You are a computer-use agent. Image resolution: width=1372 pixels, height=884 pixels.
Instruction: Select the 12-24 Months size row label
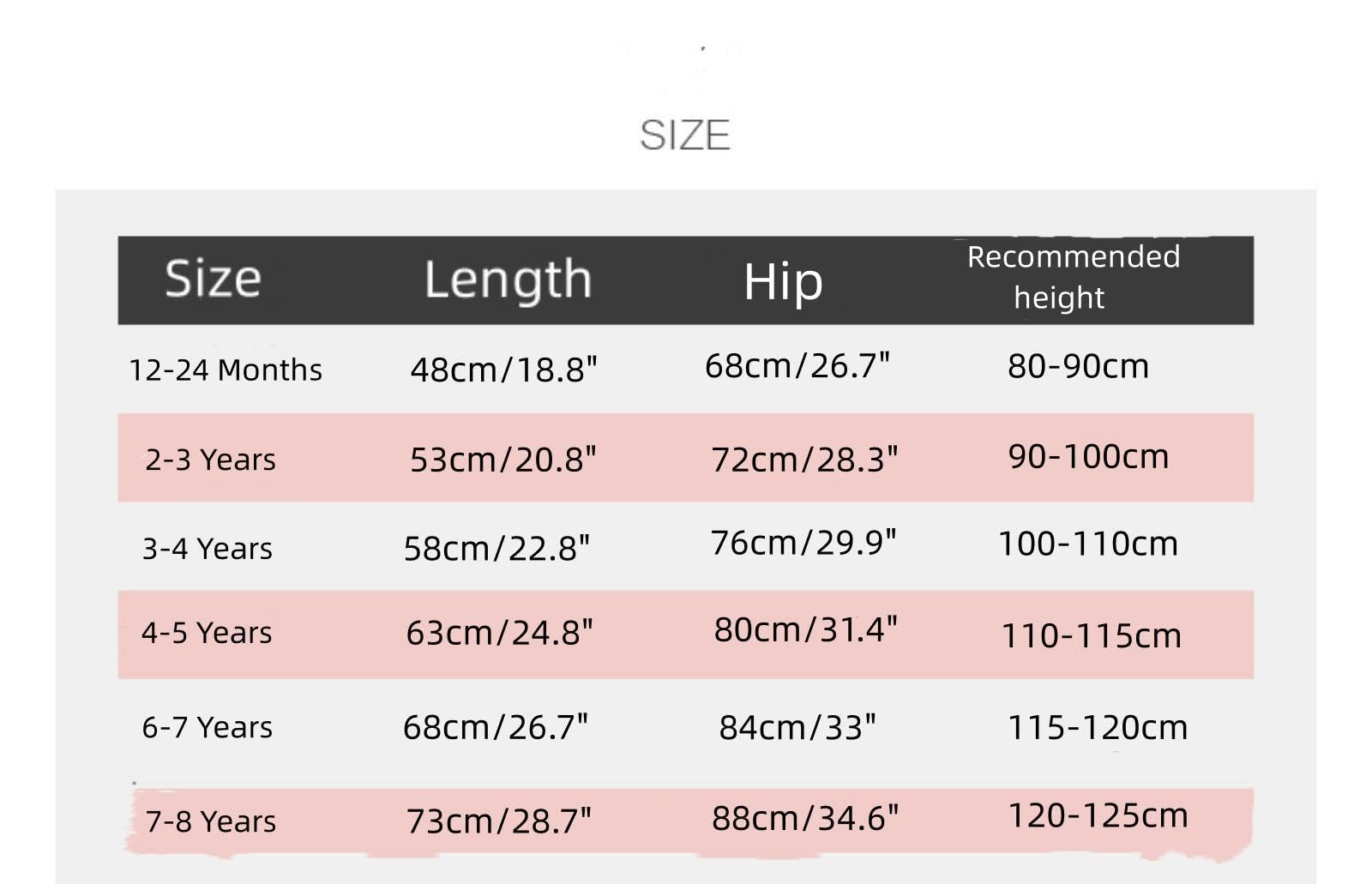pos(226,370)
